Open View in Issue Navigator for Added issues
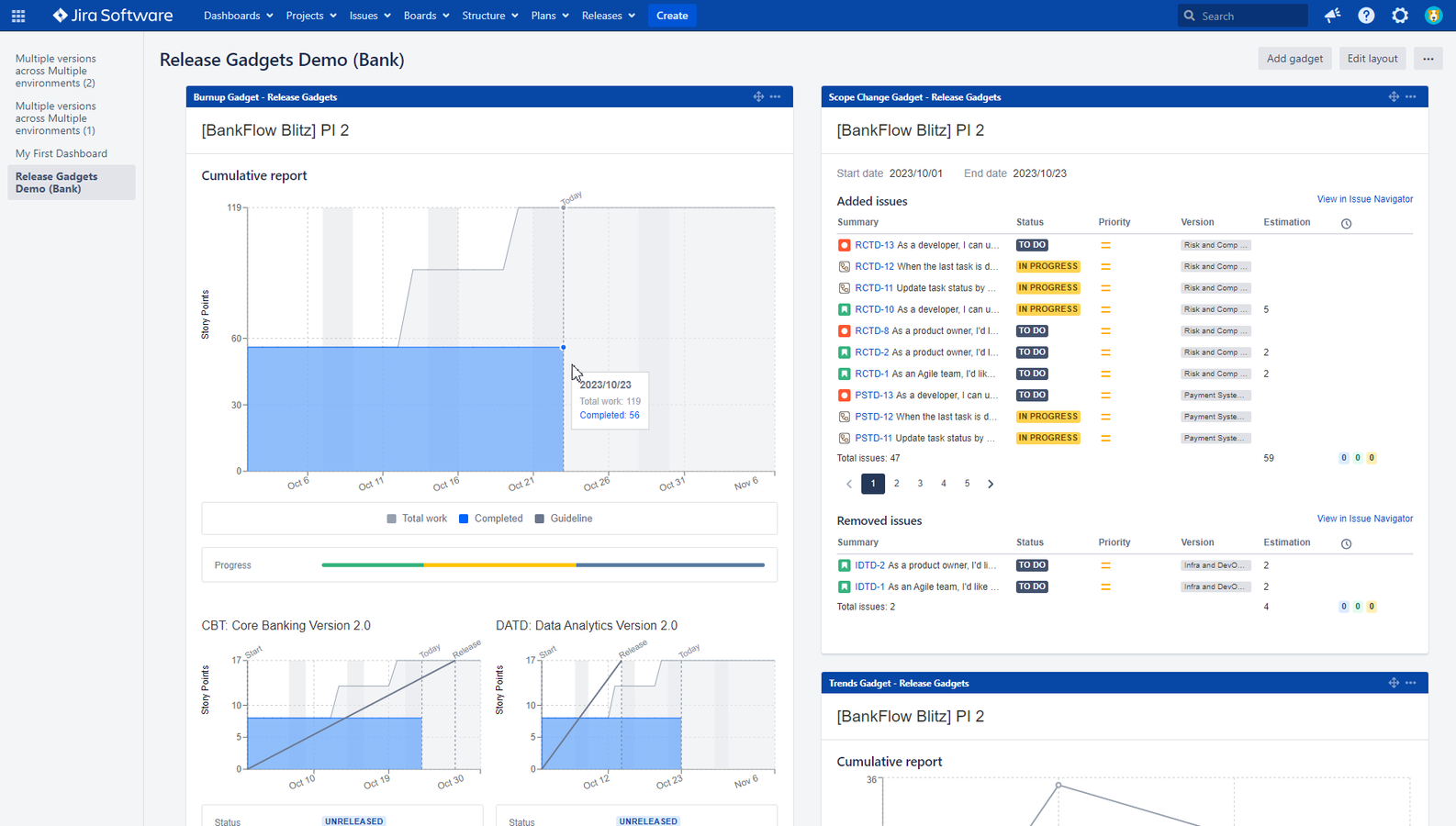This screenshot has width=1456, height=826. (1365, 199)
